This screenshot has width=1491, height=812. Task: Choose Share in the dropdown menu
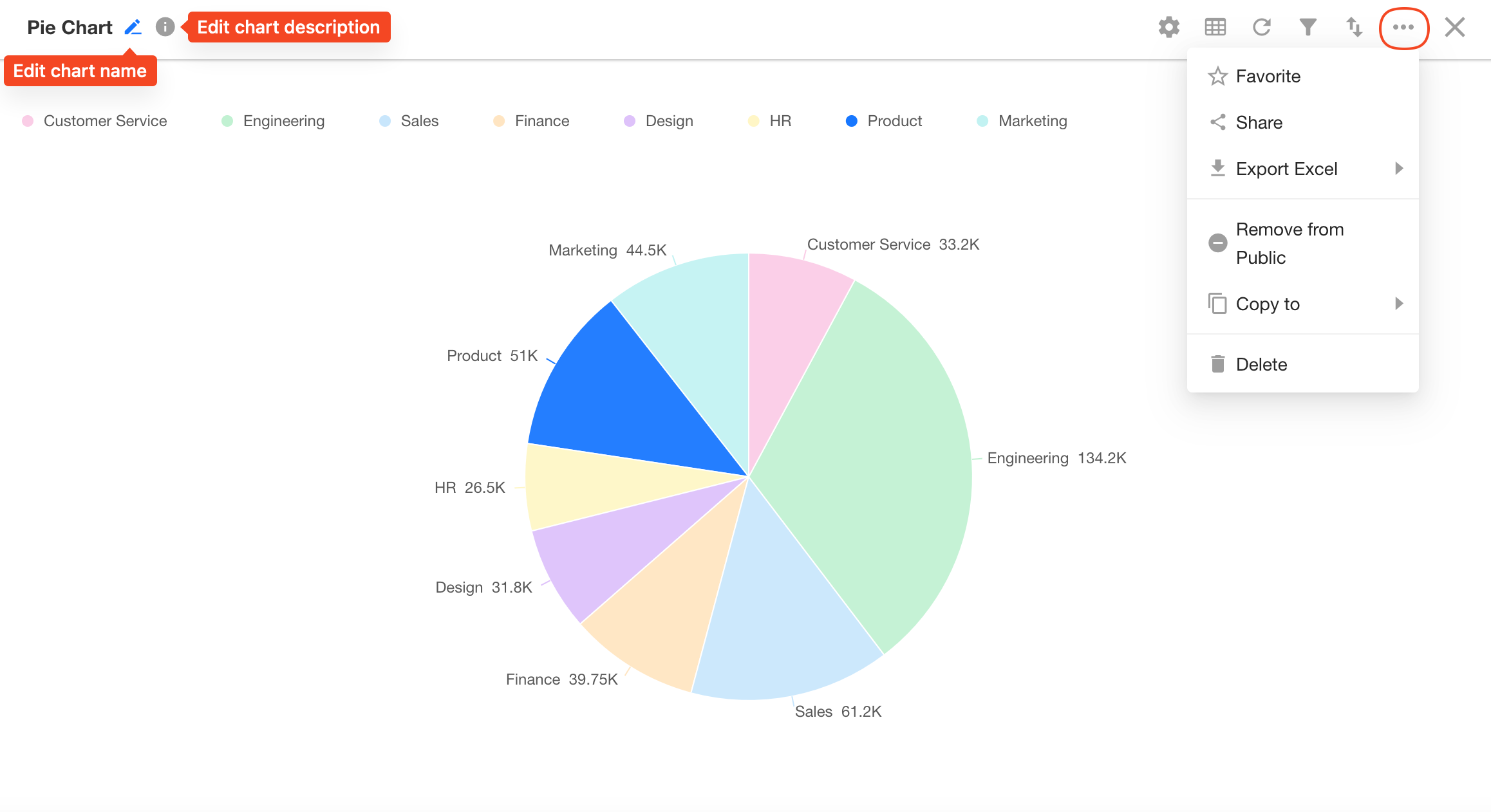point(1259,122)
